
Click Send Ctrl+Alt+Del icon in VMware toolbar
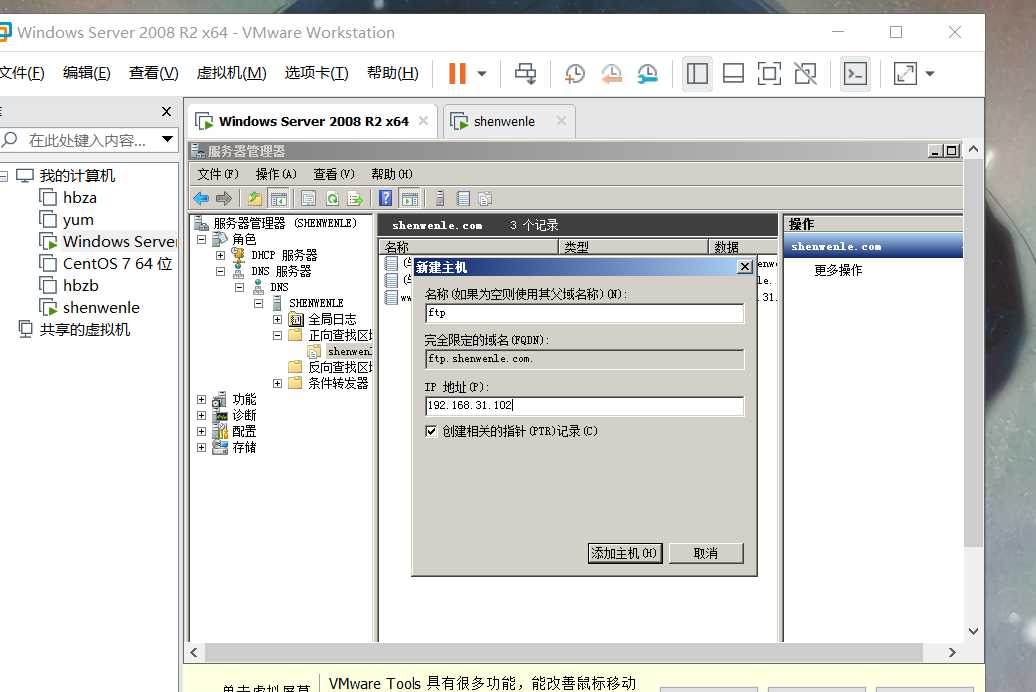(x=526, y=73)
